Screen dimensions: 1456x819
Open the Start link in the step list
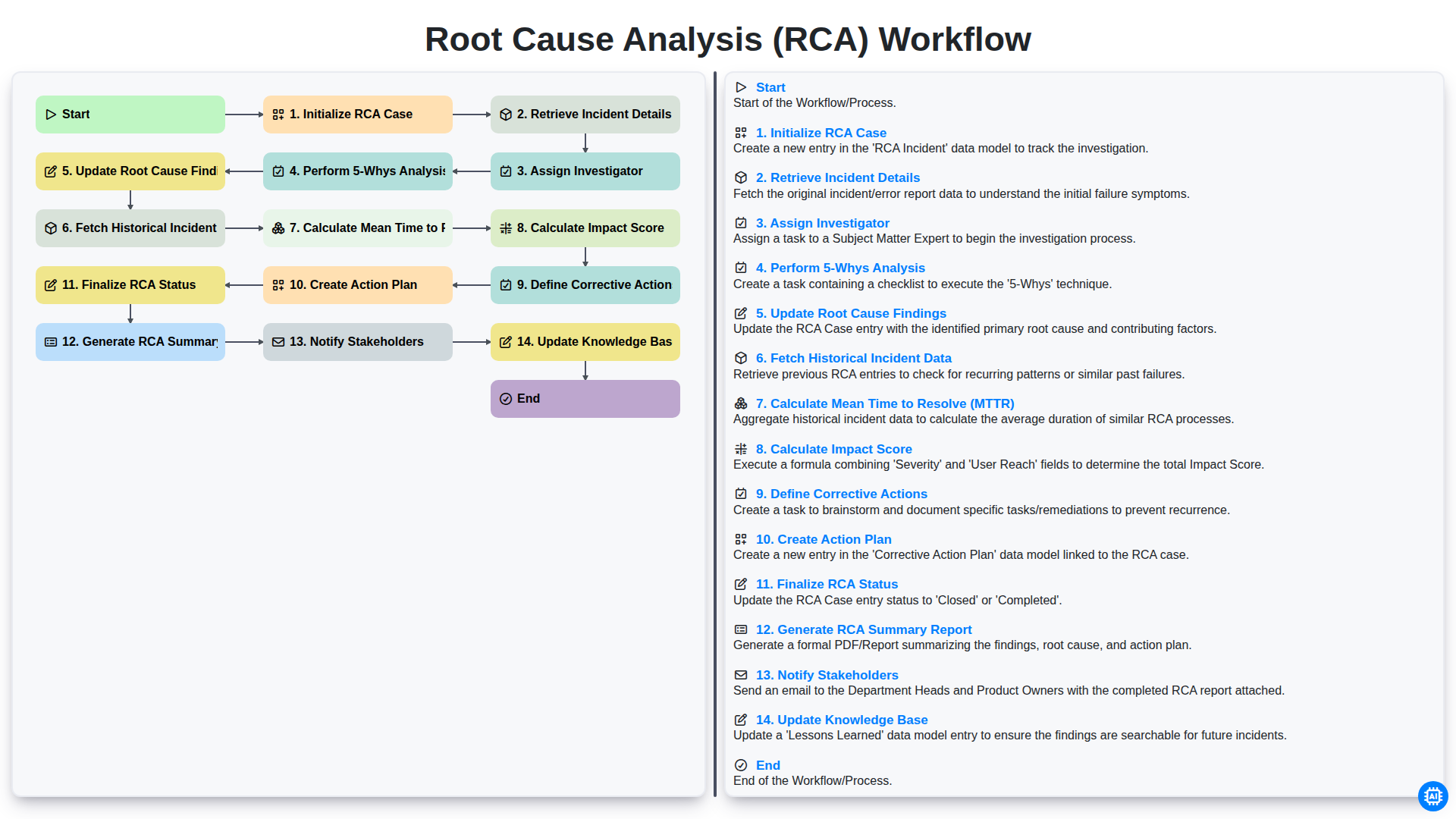770,87
